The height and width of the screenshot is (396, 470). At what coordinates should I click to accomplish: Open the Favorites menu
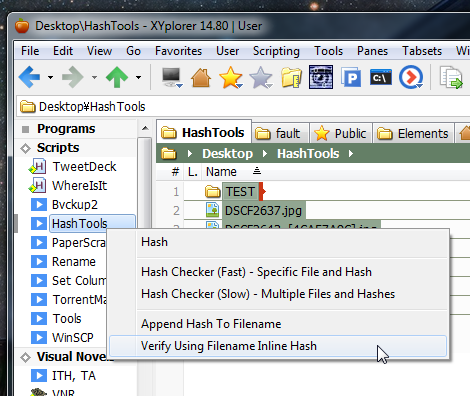[178, 51]
